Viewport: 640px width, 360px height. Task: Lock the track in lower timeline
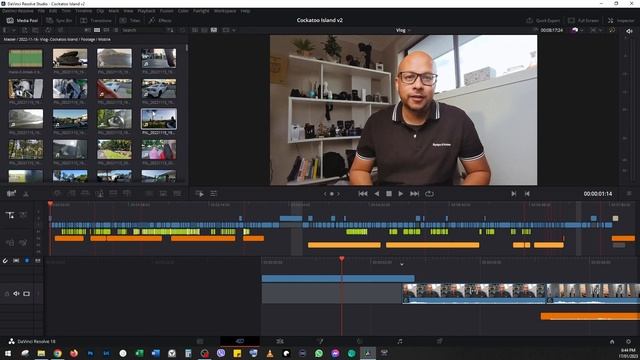click(7, 293)
